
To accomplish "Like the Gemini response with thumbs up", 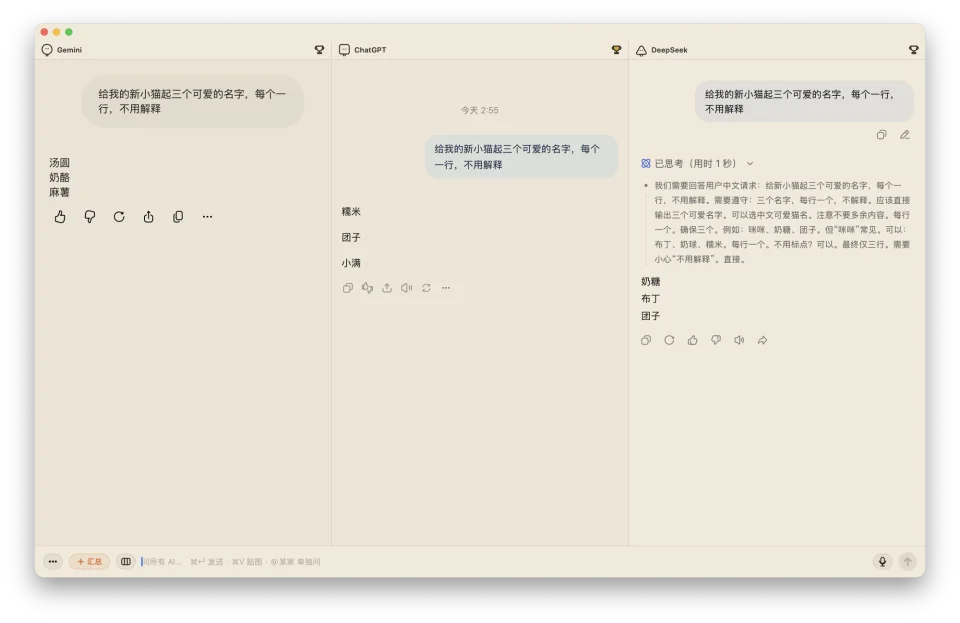I will point(60,217).
